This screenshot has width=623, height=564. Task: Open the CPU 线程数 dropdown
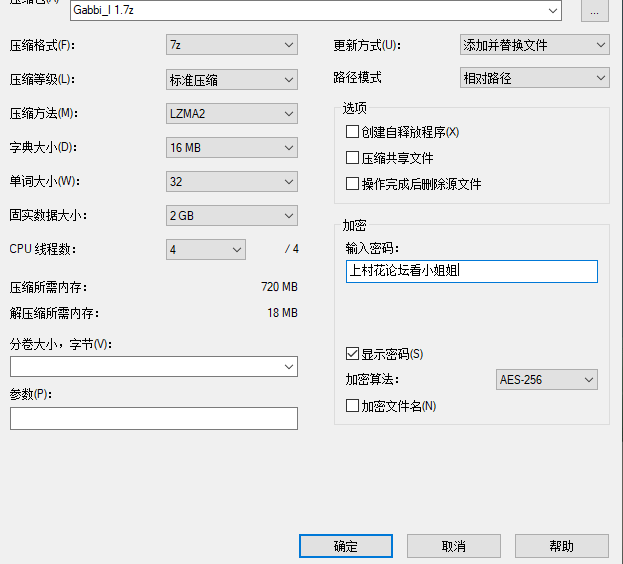(205, 249)
